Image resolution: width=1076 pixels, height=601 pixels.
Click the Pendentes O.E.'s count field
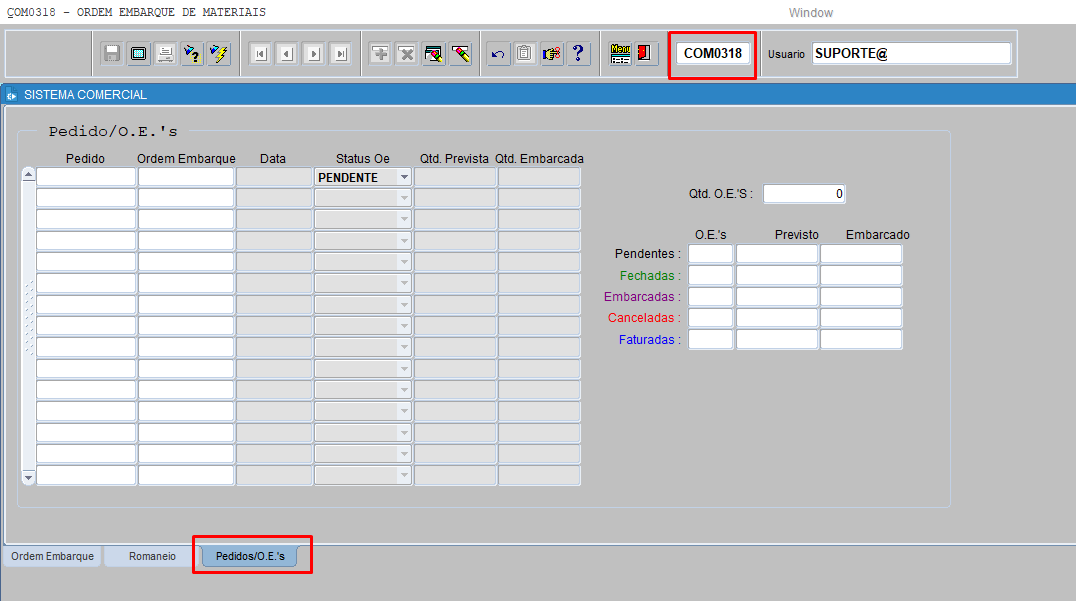click(x=710, y=254)
